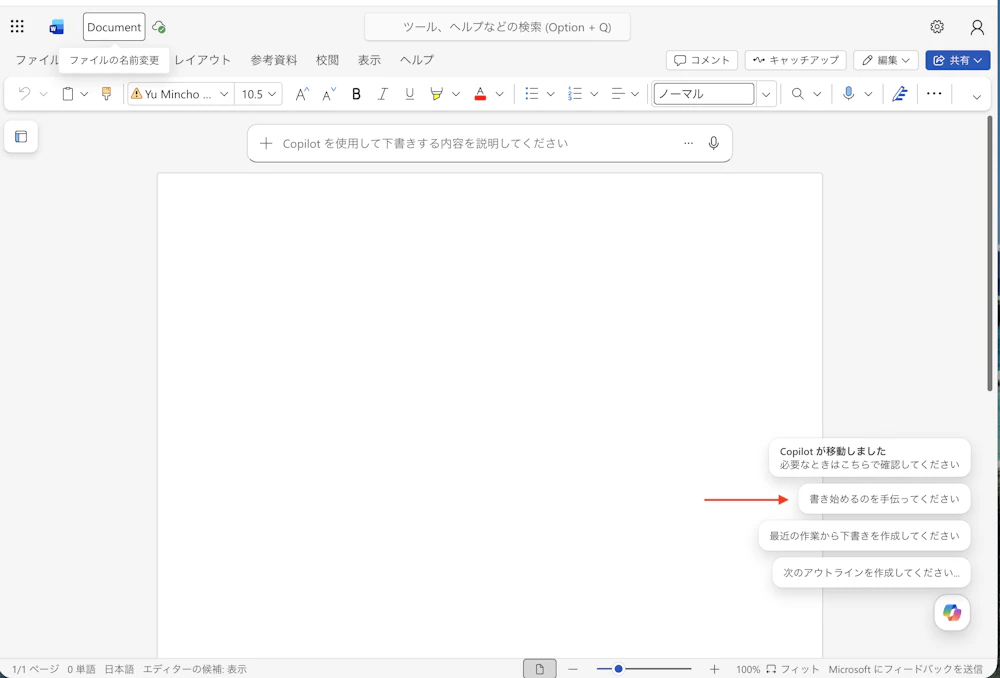The height and width of the screenshot is (678, 1000).
Task: Expand the ノーマル styles gallery arrow
Action: (x=767, y=94)
